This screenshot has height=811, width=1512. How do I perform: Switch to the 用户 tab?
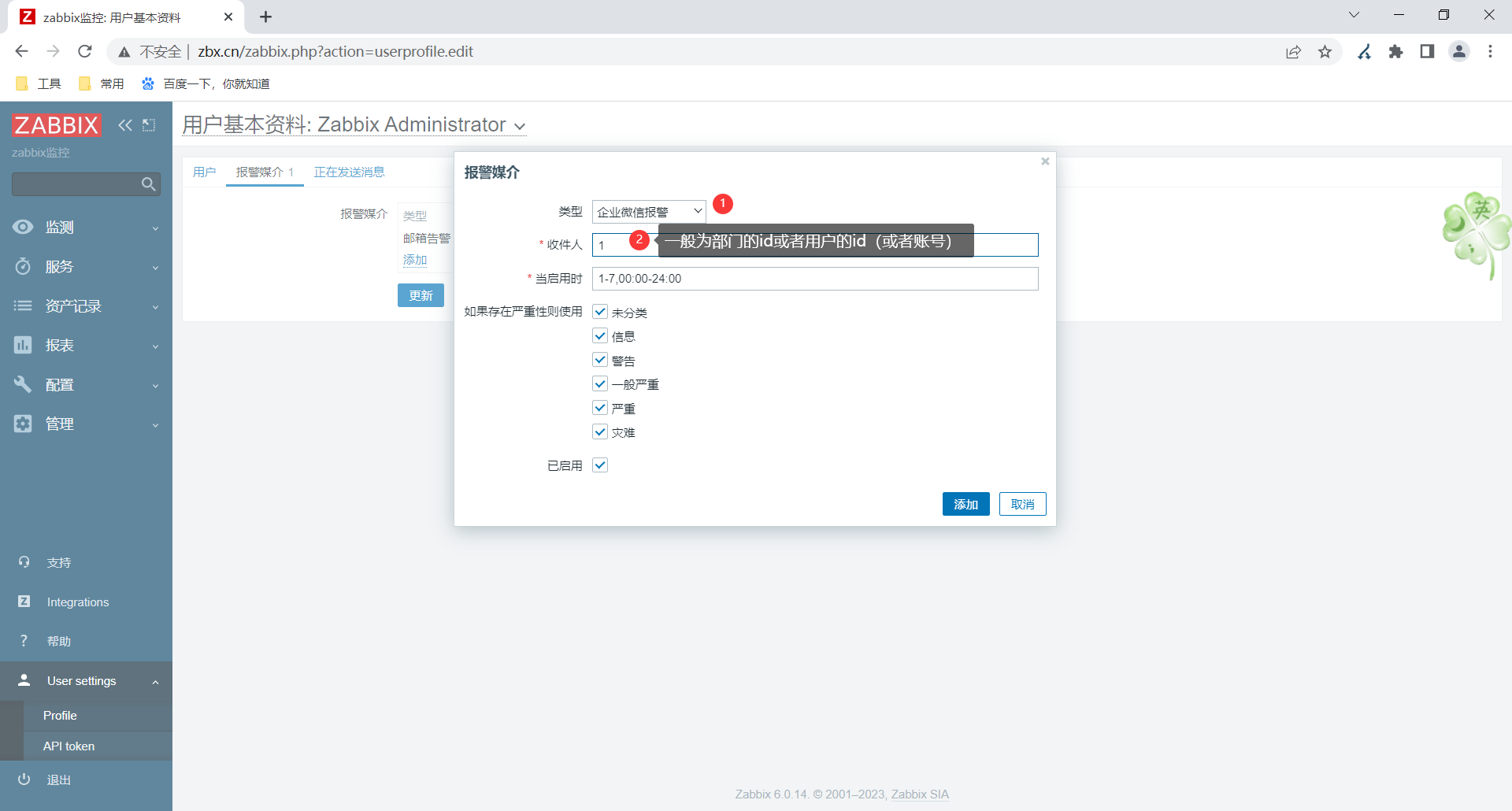(204, 172)
